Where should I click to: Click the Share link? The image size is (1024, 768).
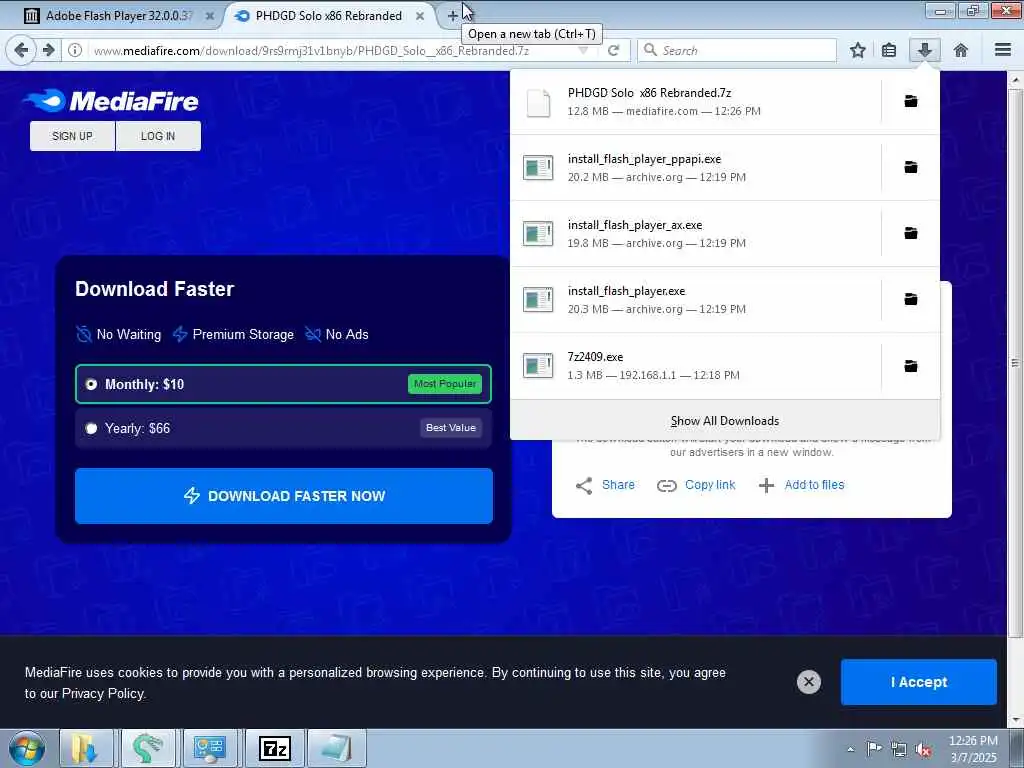tap(618, 485)
